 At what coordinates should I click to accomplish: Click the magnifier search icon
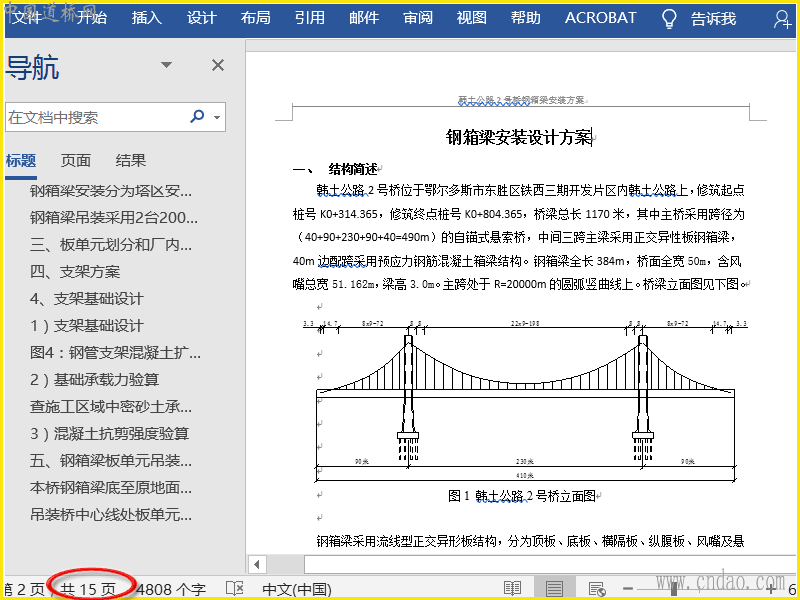point(197,117)
